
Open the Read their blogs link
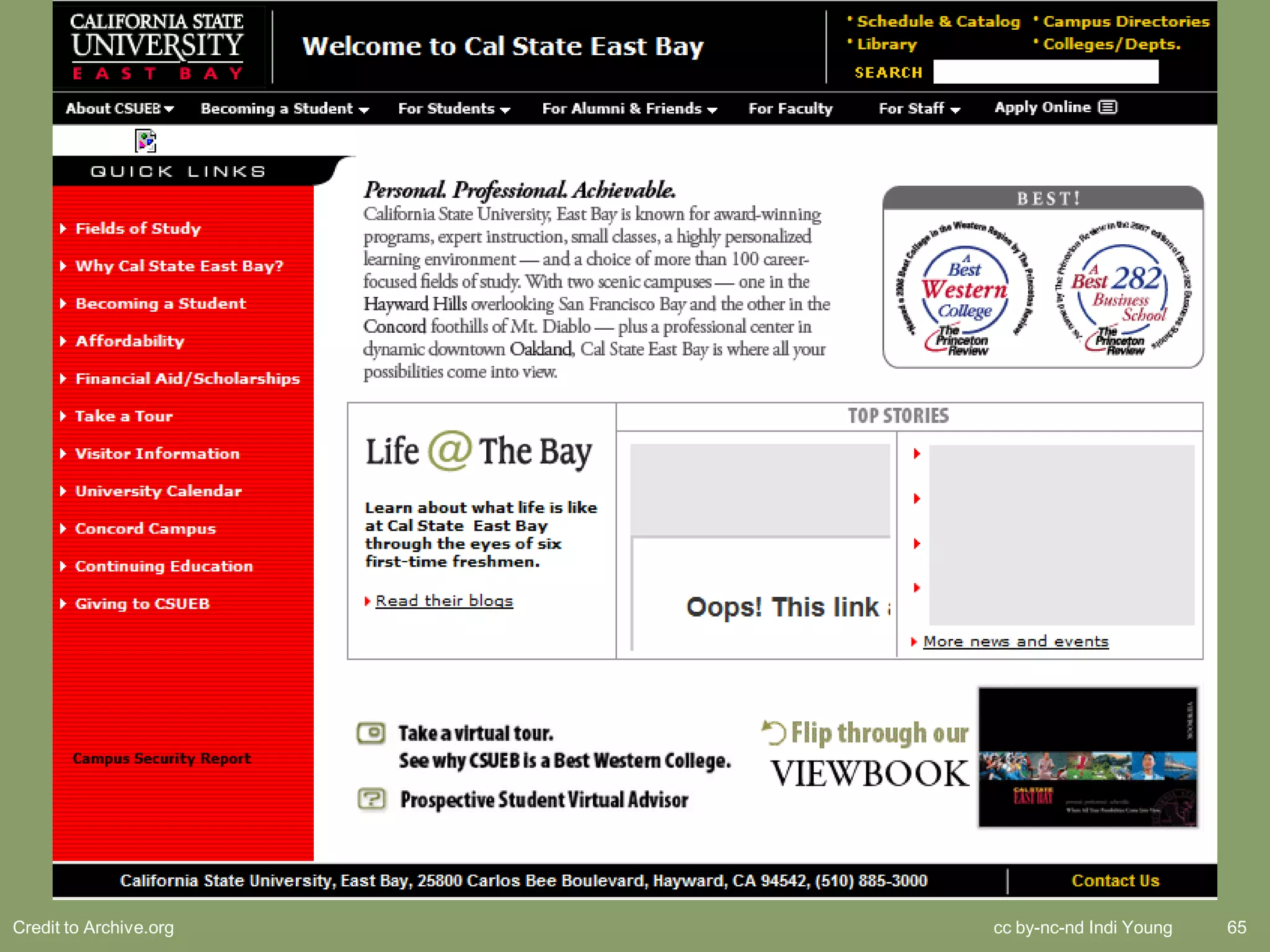coord(444,601)
